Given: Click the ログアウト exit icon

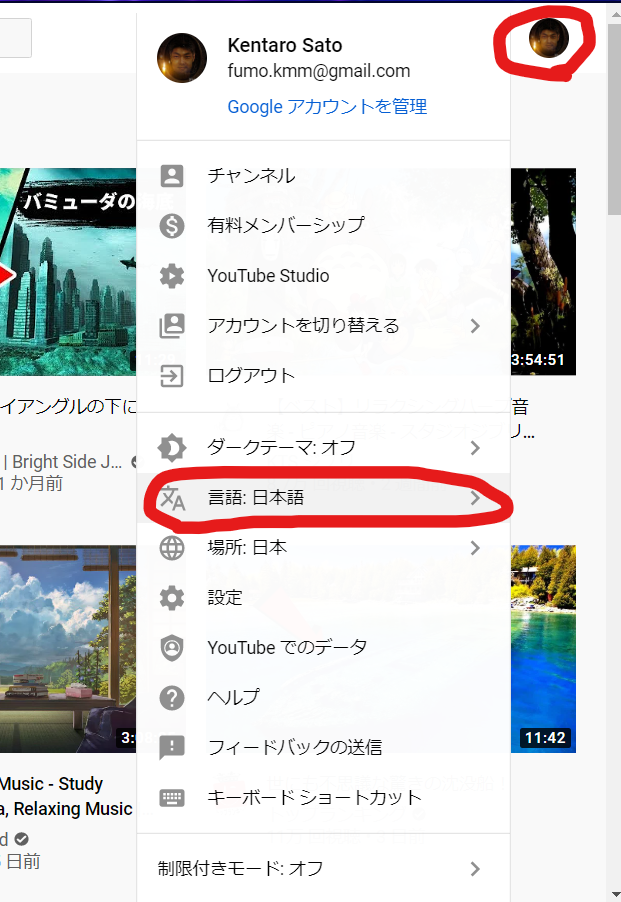Looking at the screenshot, I should (172, 376).
